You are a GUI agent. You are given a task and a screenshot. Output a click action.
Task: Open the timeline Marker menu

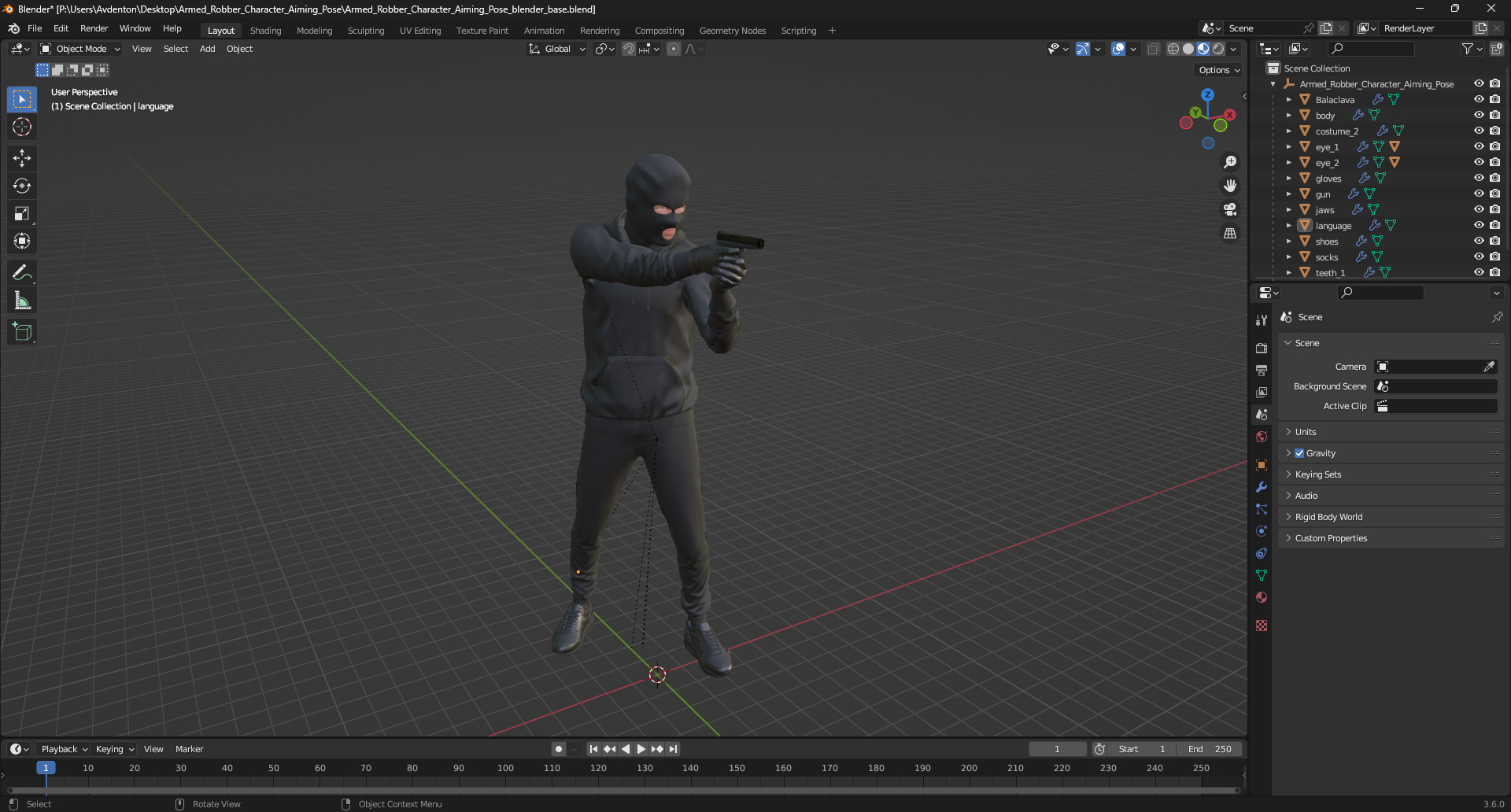[189, 749]
